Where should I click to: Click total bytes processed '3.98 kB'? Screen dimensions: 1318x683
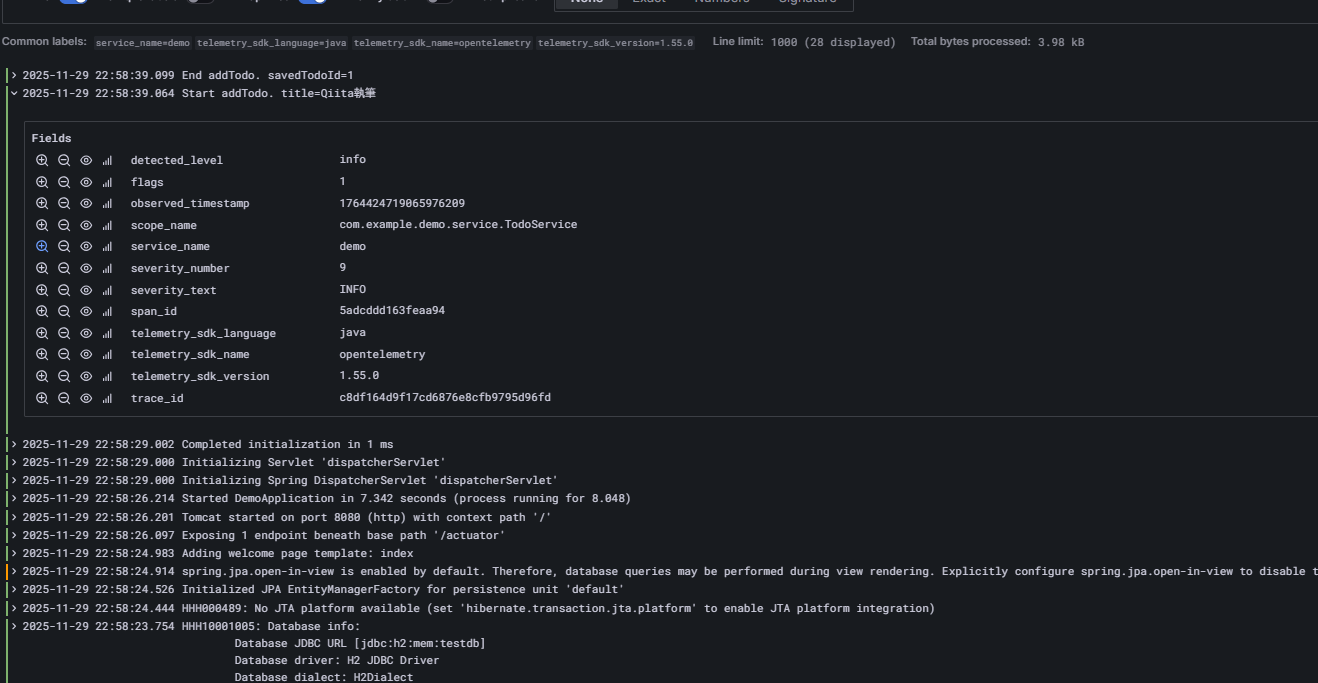click(1061, 42)
